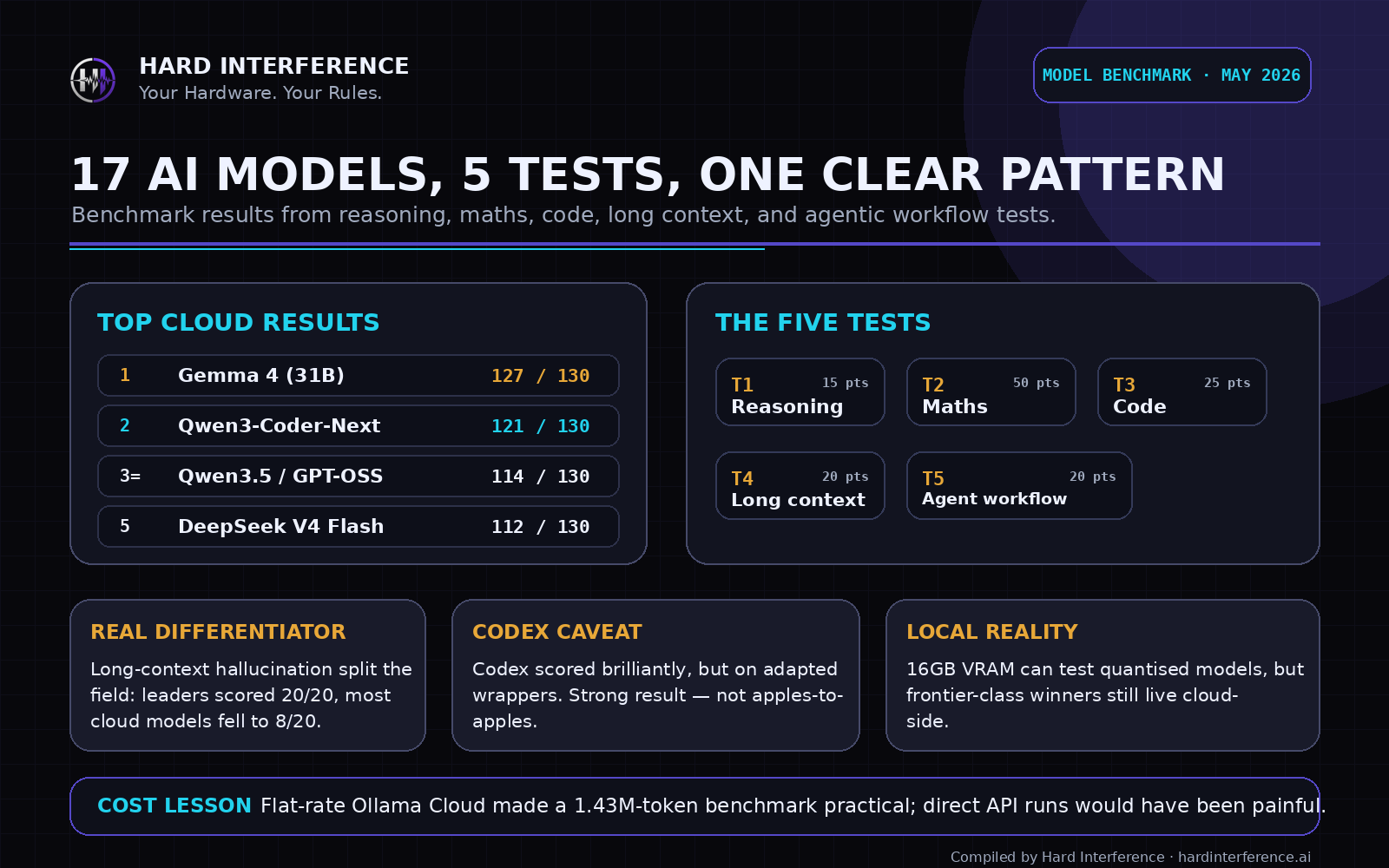Click the 50 pts label

1037,383
